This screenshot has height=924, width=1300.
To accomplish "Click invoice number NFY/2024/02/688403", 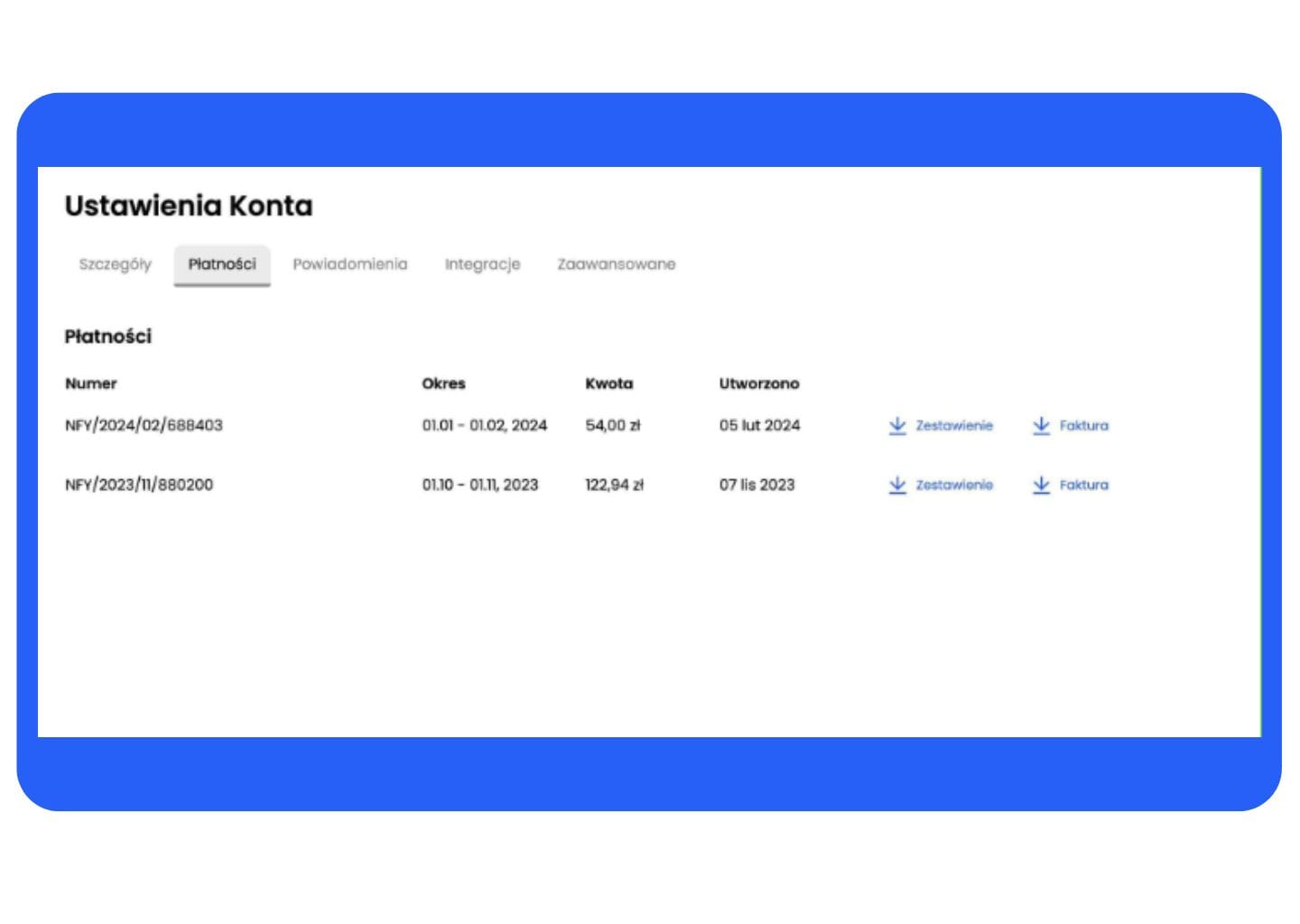I will [x=144, y=426].
